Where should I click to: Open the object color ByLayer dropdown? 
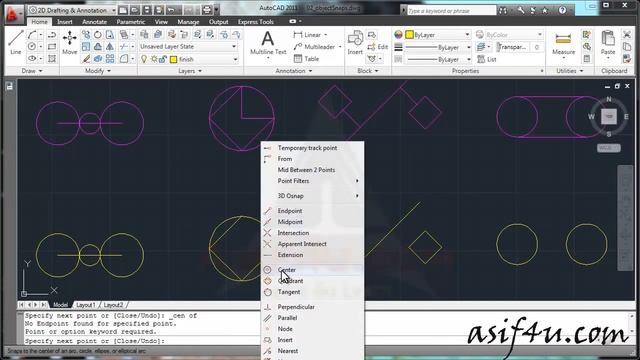[x=438, y=35]
